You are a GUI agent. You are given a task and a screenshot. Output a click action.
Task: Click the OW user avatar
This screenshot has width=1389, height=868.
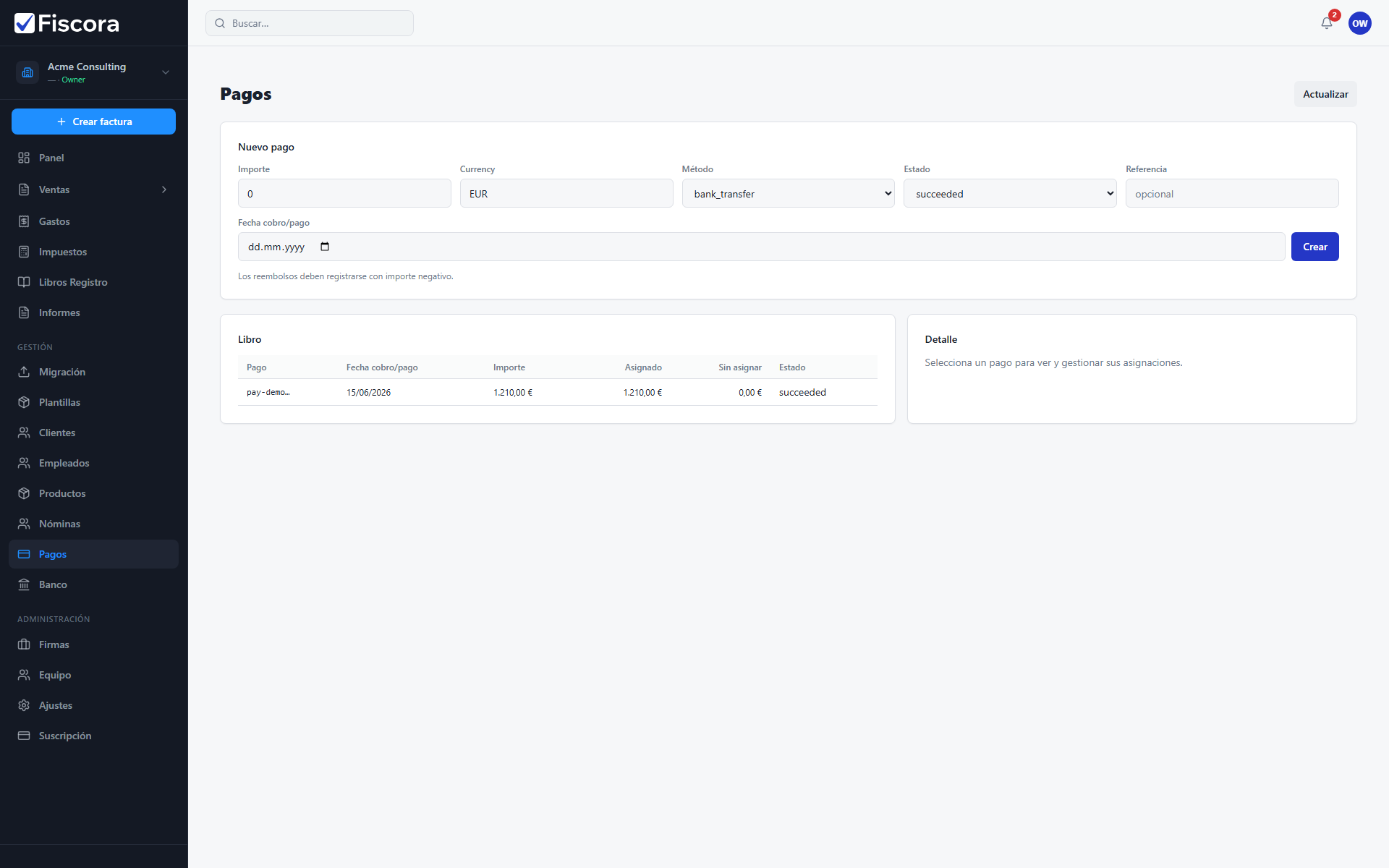1359,23
